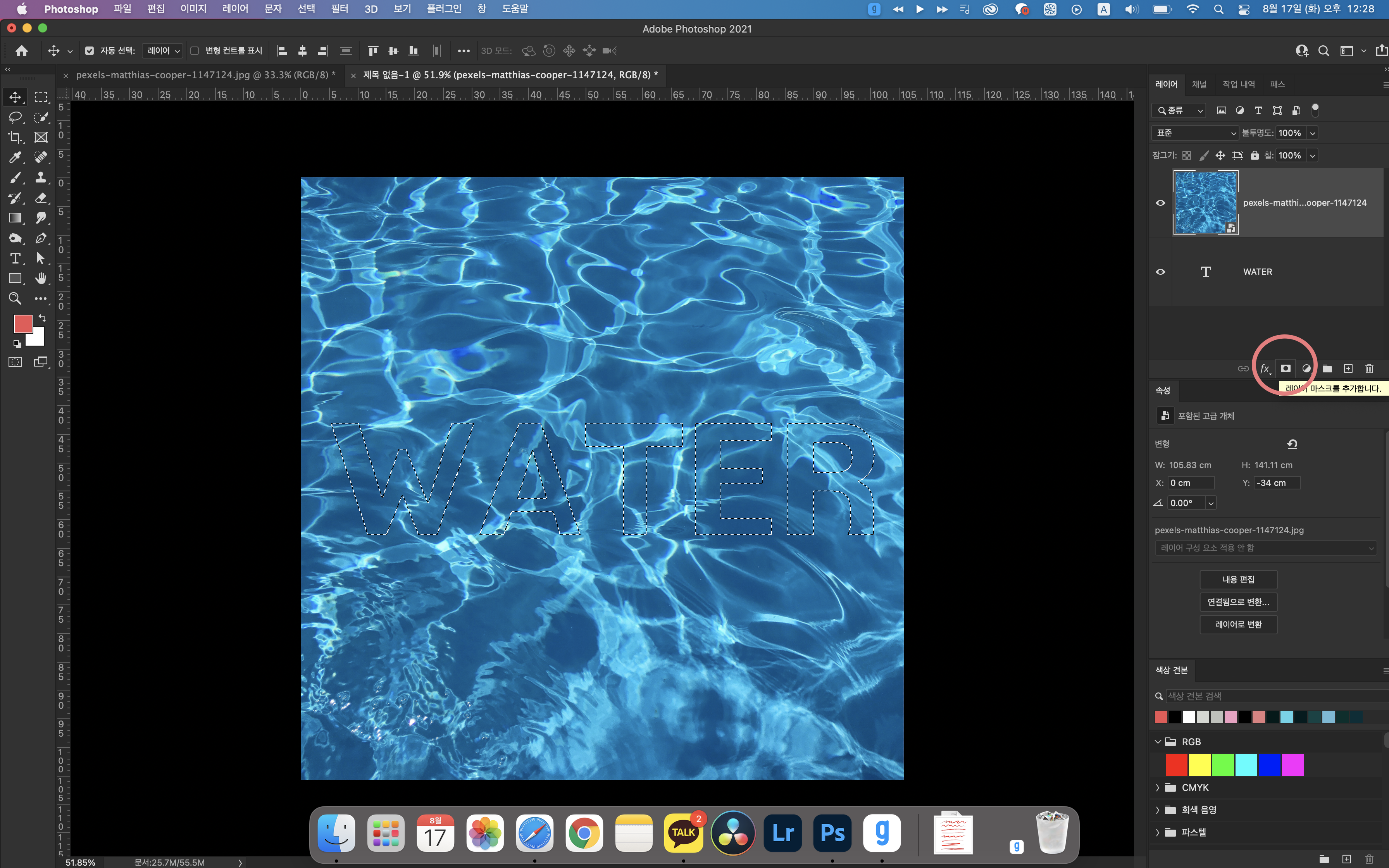Click the 레이어로 변환 button
The height and width of the screenshot is (868, 1389).
click(x=1238, y=625)
